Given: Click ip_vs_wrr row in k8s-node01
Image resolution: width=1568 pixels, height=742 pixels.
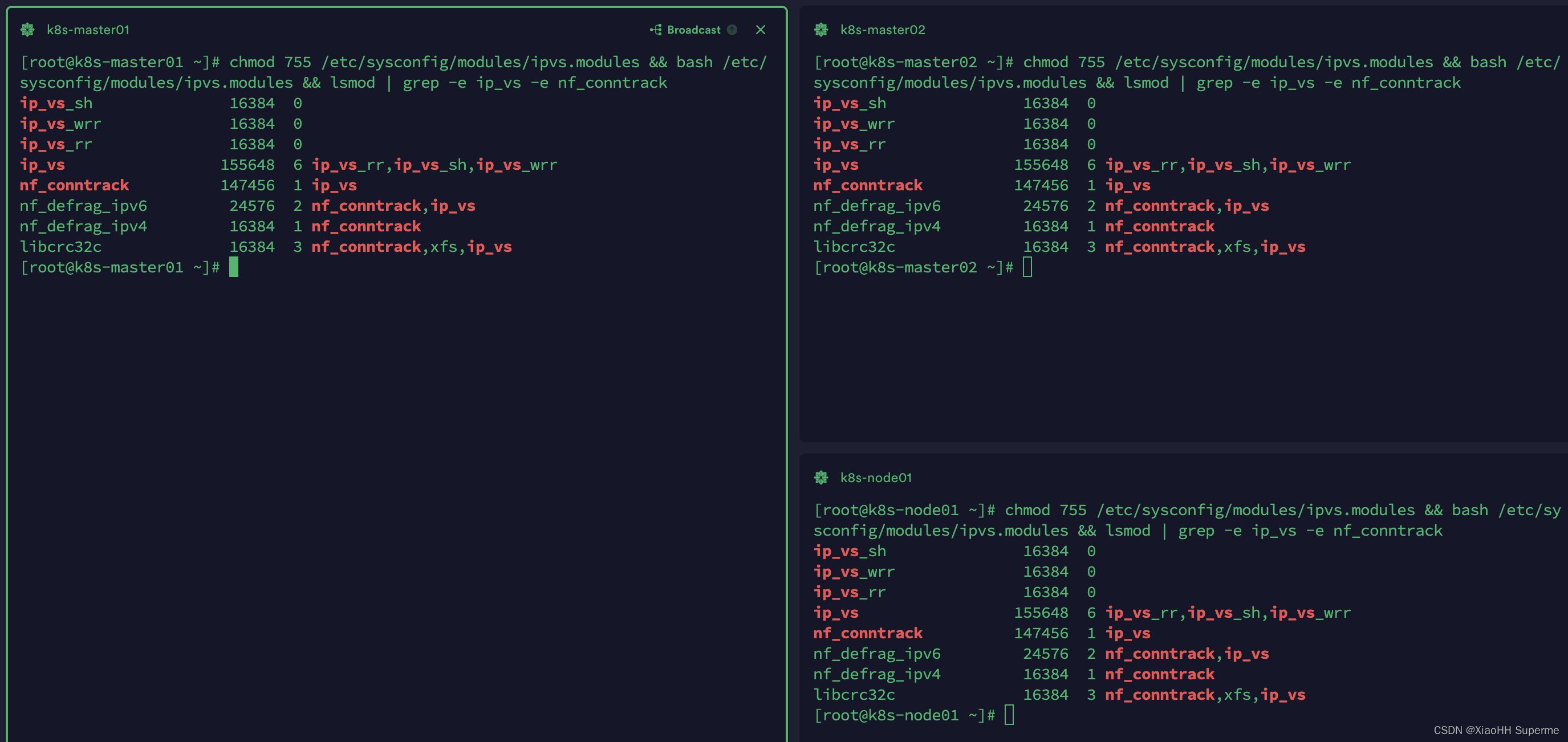Looking at the screenshot, I should pos(954,572).
